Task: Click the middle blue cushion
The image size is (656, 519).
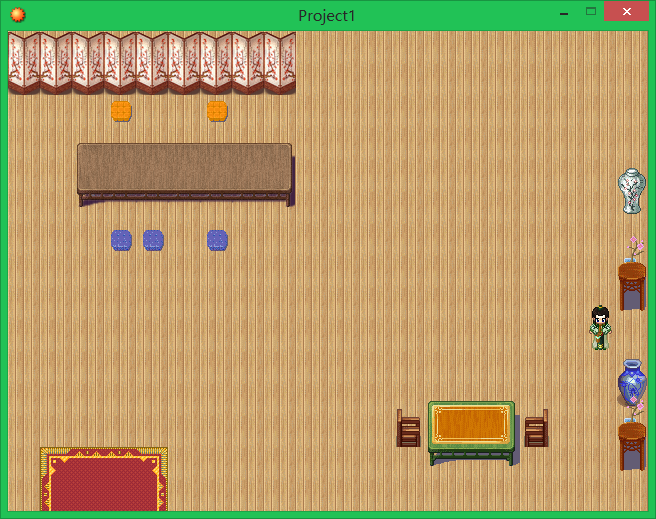Action: click(154, 240)
